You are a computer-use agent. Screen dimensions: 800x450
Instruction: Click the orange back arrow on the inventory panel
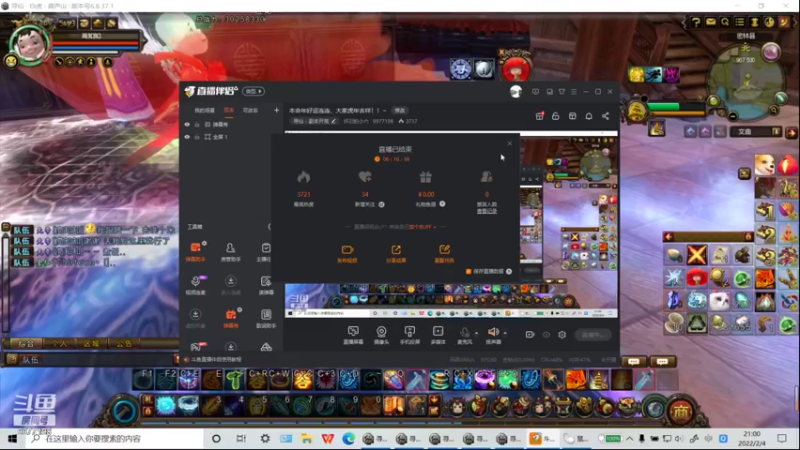(x=669, y=237)
